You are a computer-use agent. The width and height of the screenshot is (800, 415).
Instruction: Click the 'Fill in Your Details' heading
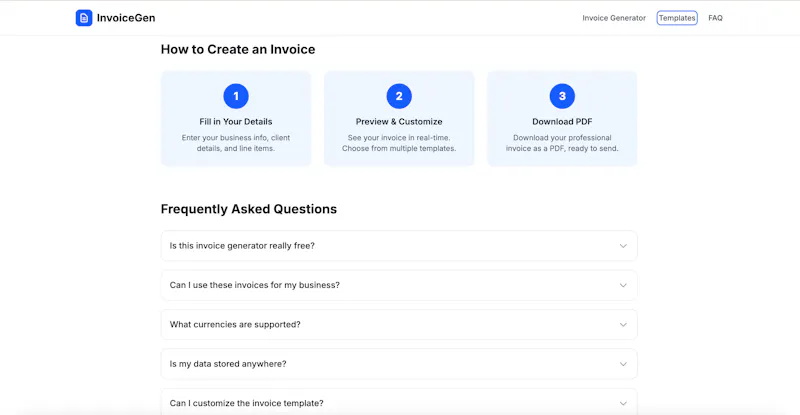click(x=236, y=121)
